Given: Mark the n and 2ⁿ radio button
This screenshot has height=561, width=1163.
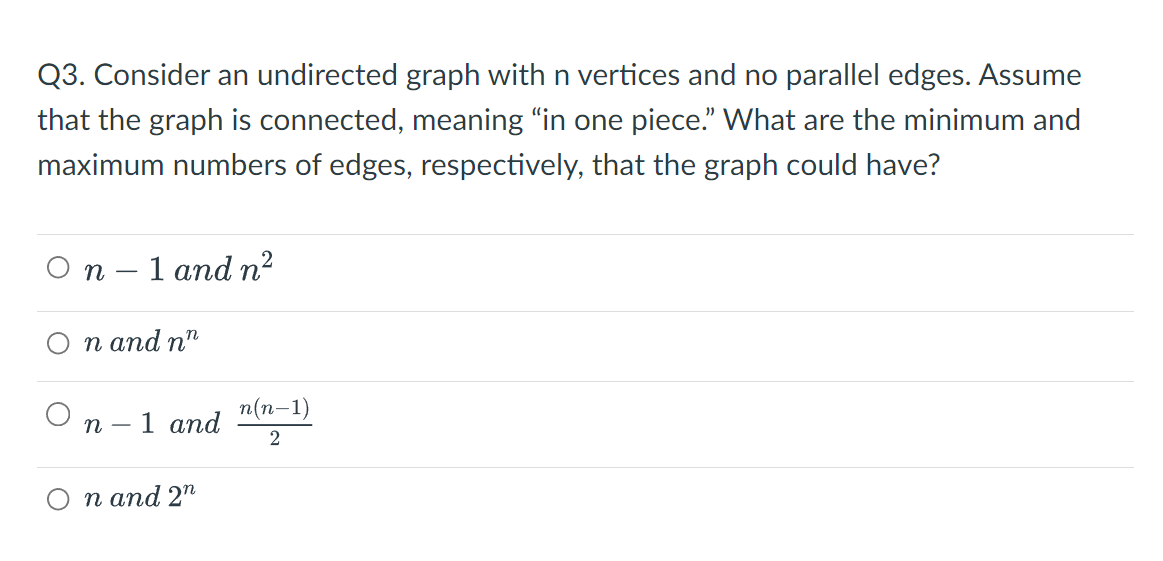Looking at the screenshot, I should [58, 499].
